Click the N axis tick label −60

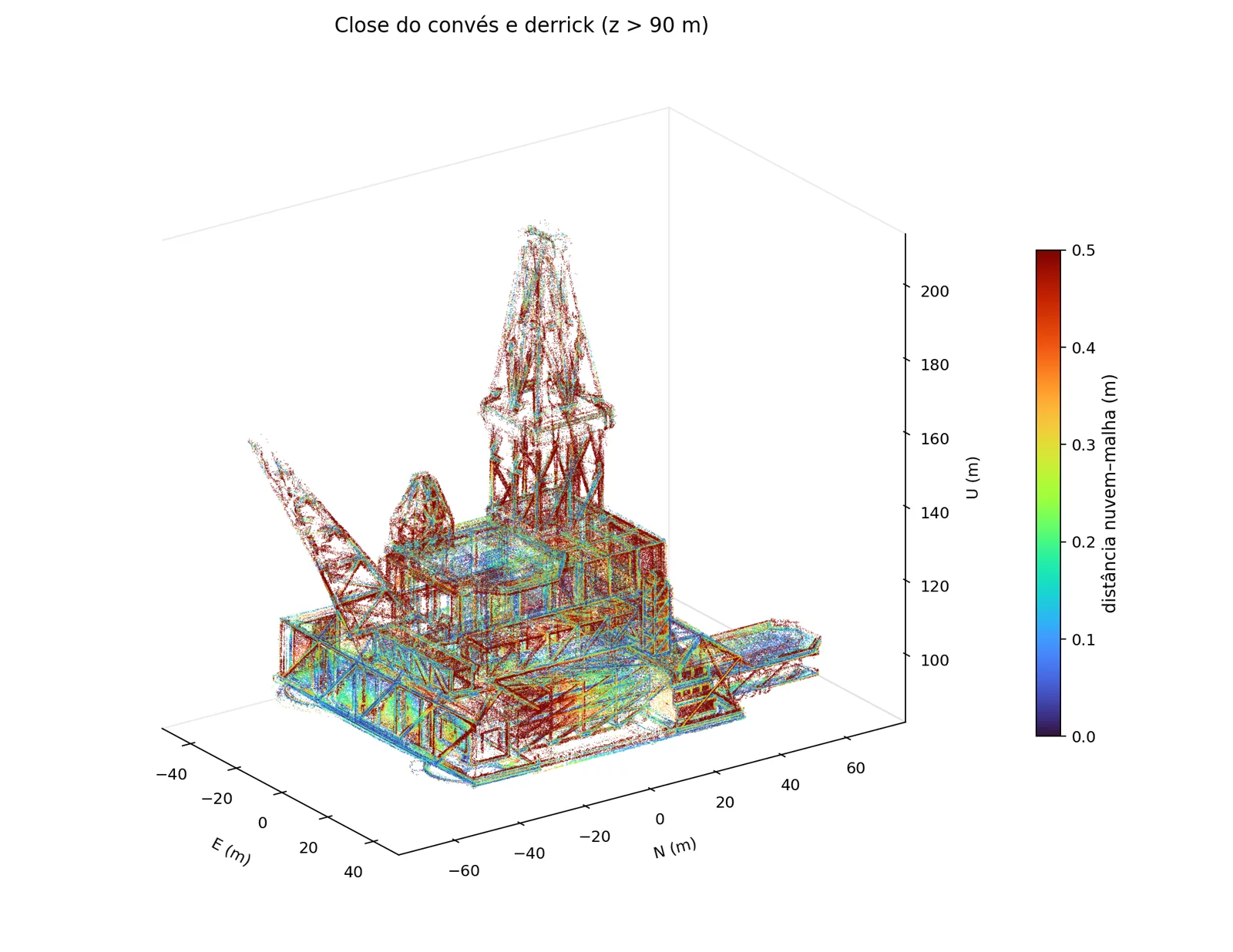tap(464, 871)
